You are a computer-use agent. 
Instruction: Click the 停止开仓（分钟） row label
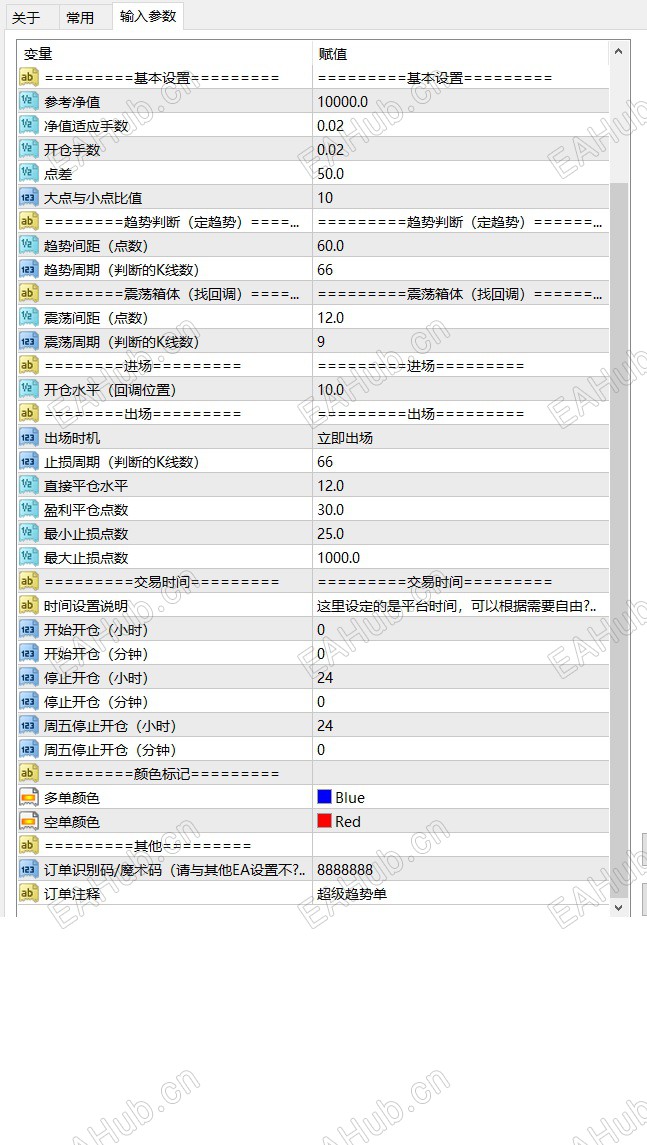pyautogui.click(x=96, y=702)
